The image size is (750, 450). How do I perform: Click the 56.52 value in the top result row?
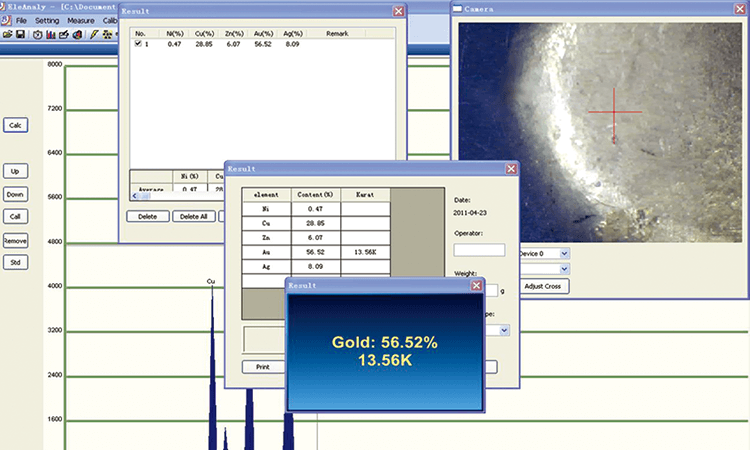pos(263,44)
